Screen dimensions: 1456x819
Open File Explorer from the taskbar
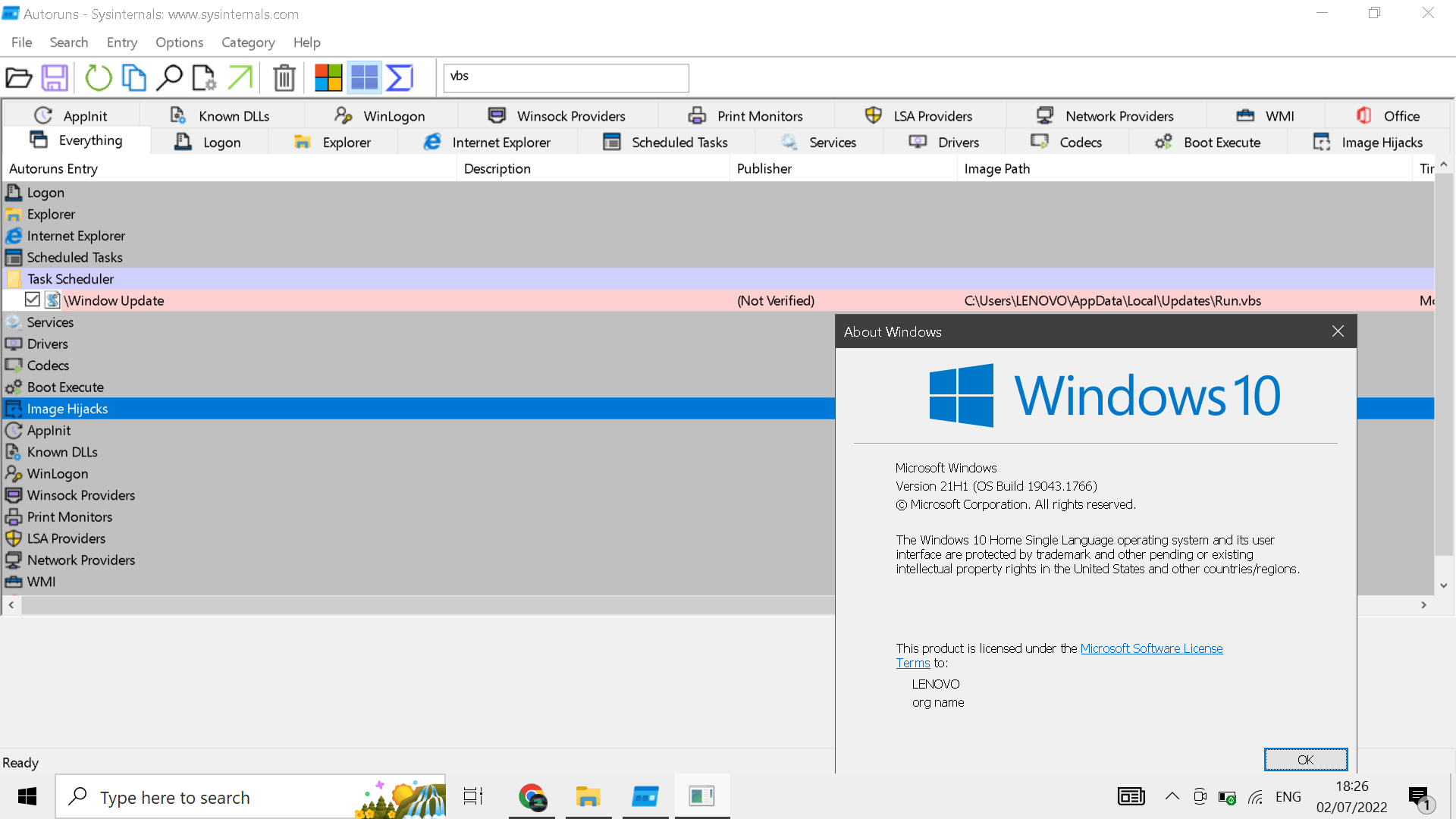pos(588,796)
